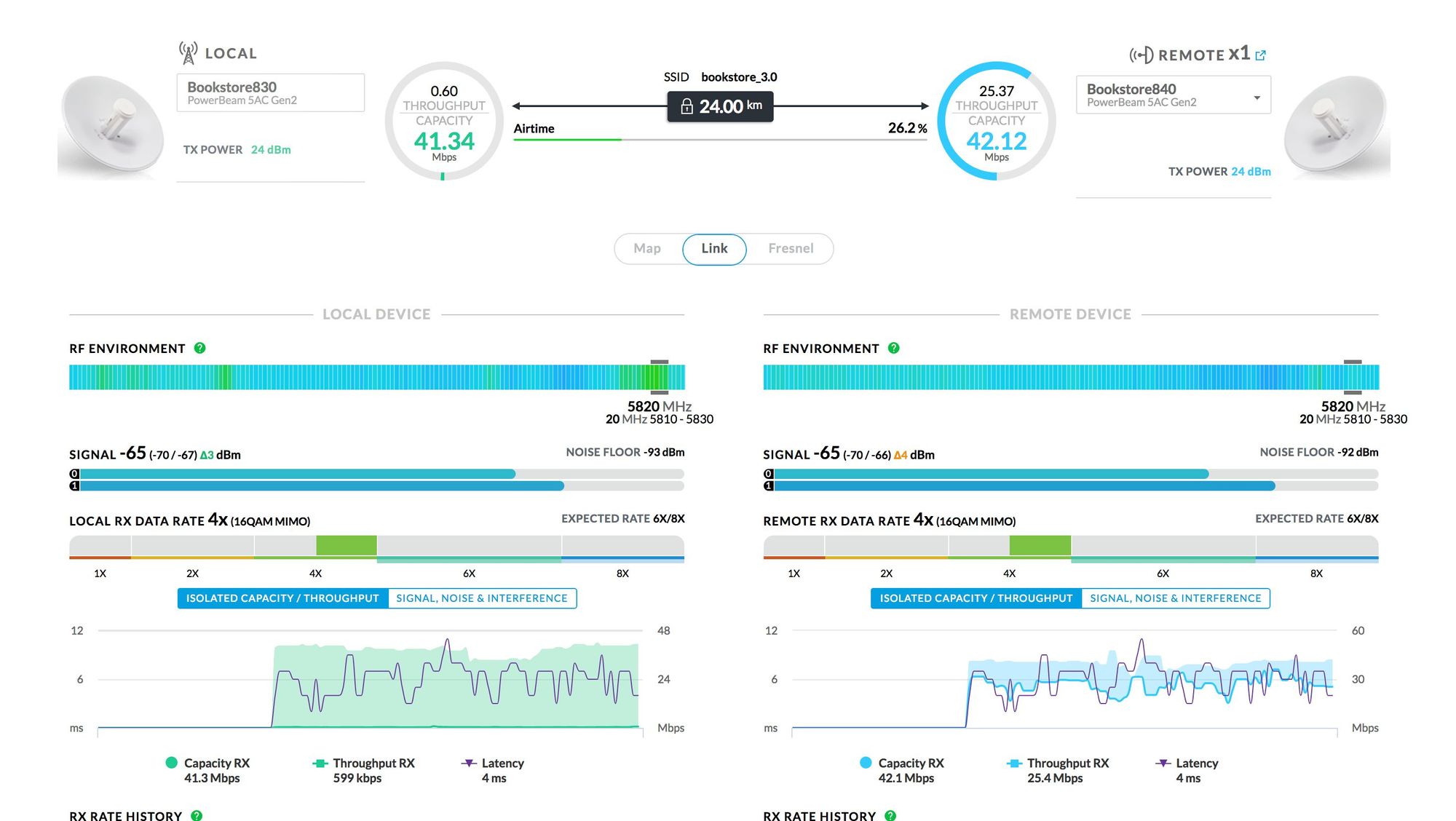Select remote Isolated Capacity / Throughput chart
The image size is (1456, 821).
976,598
